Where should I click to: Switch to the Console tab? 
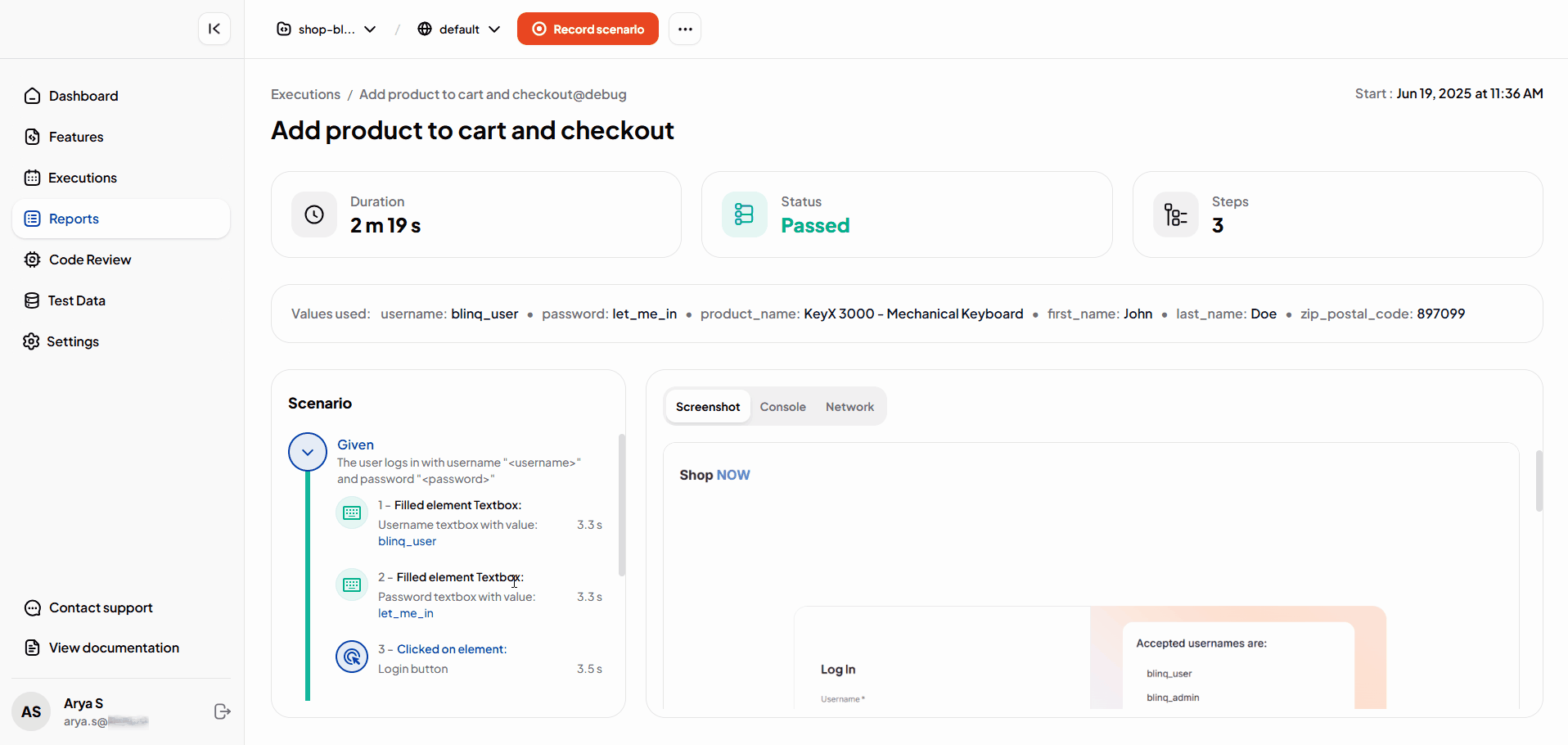782,407
